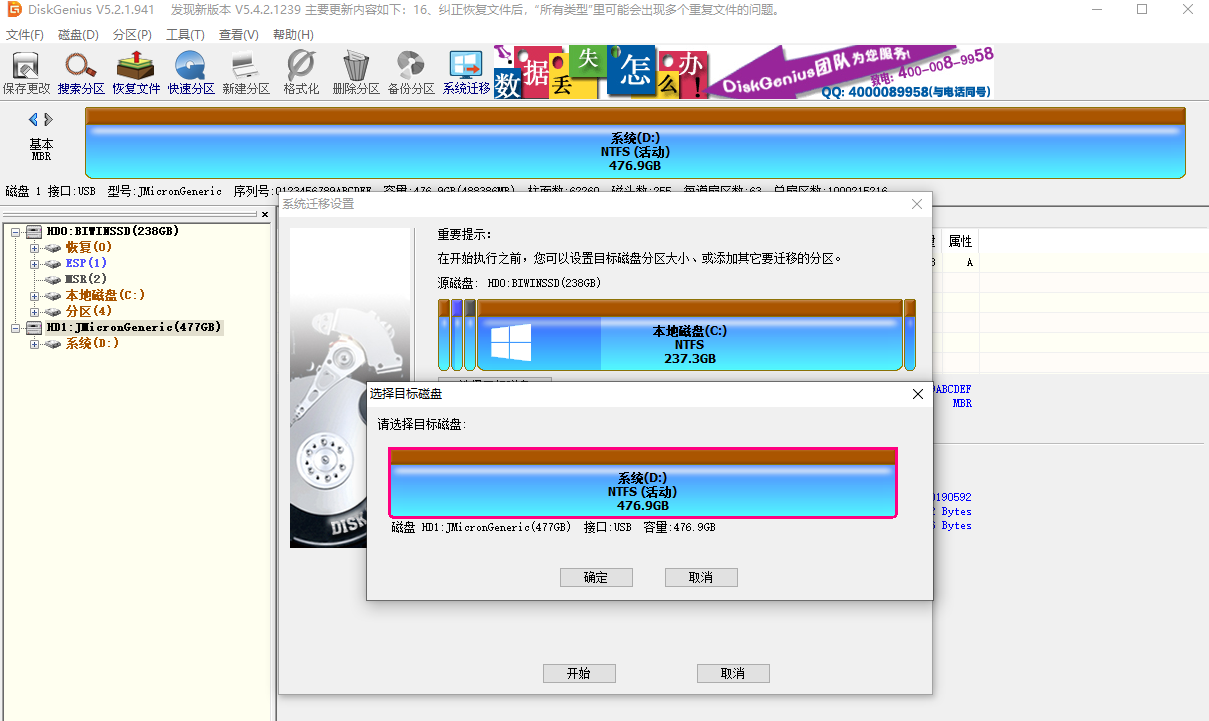Click the 系统(D:) disk map in main window
Screen dimensions: 1209x721
tap(636, 143)
